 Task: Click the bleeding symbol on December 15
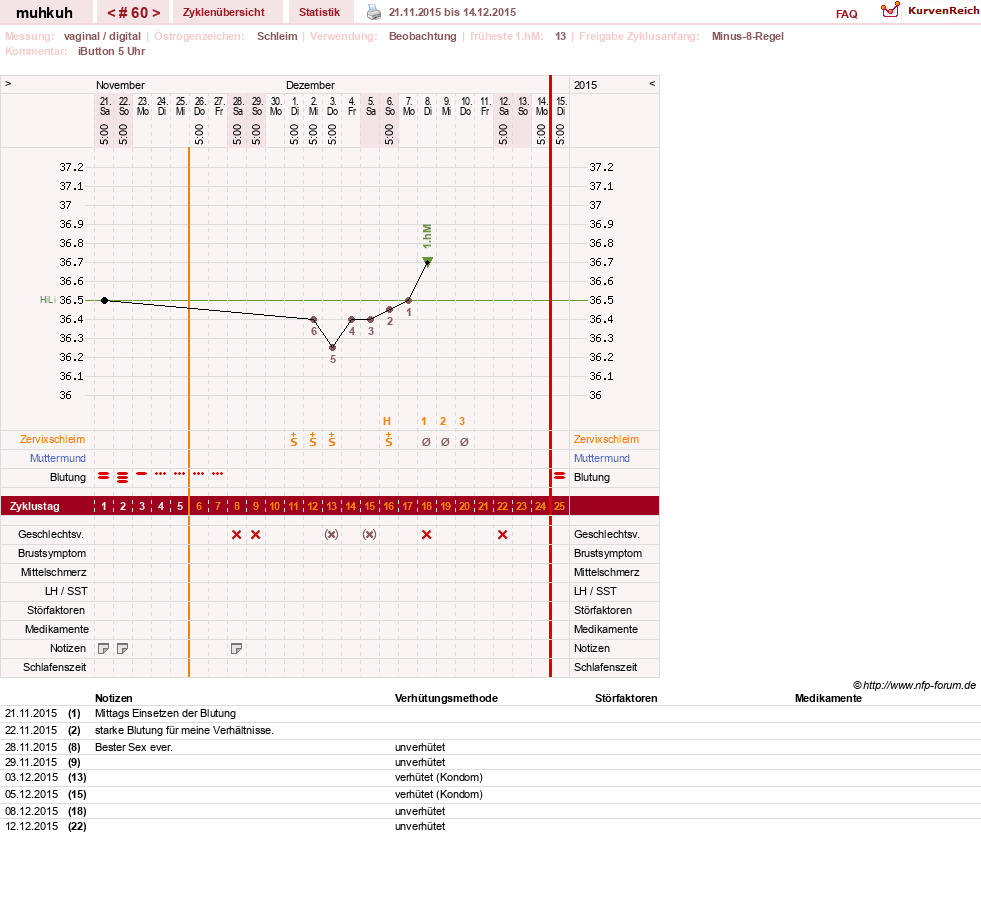tap(560, 477)
